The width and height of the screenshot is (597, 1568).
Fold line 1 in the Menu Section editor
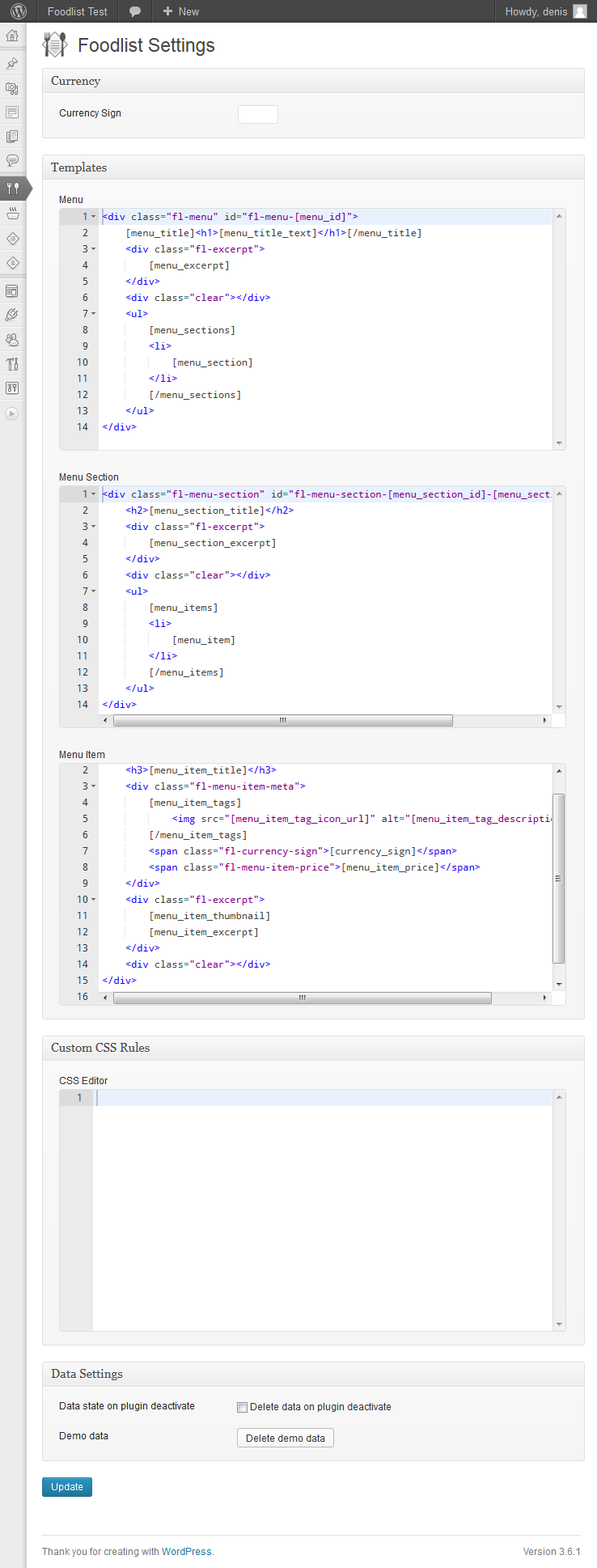tap(94, 494)
